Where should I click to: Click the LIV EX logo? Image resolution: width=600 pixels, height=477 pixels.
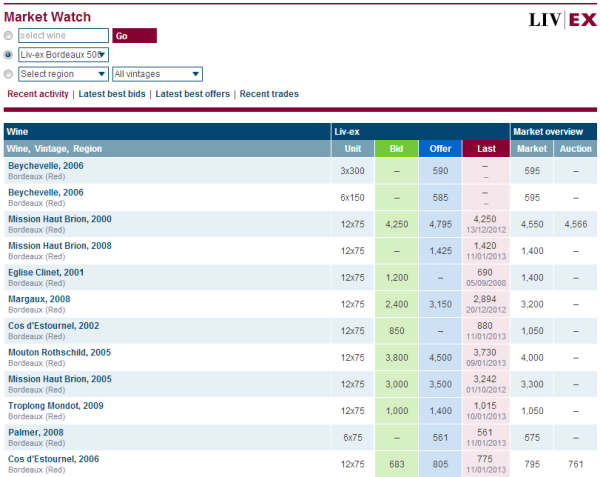[x=562, y=20]
